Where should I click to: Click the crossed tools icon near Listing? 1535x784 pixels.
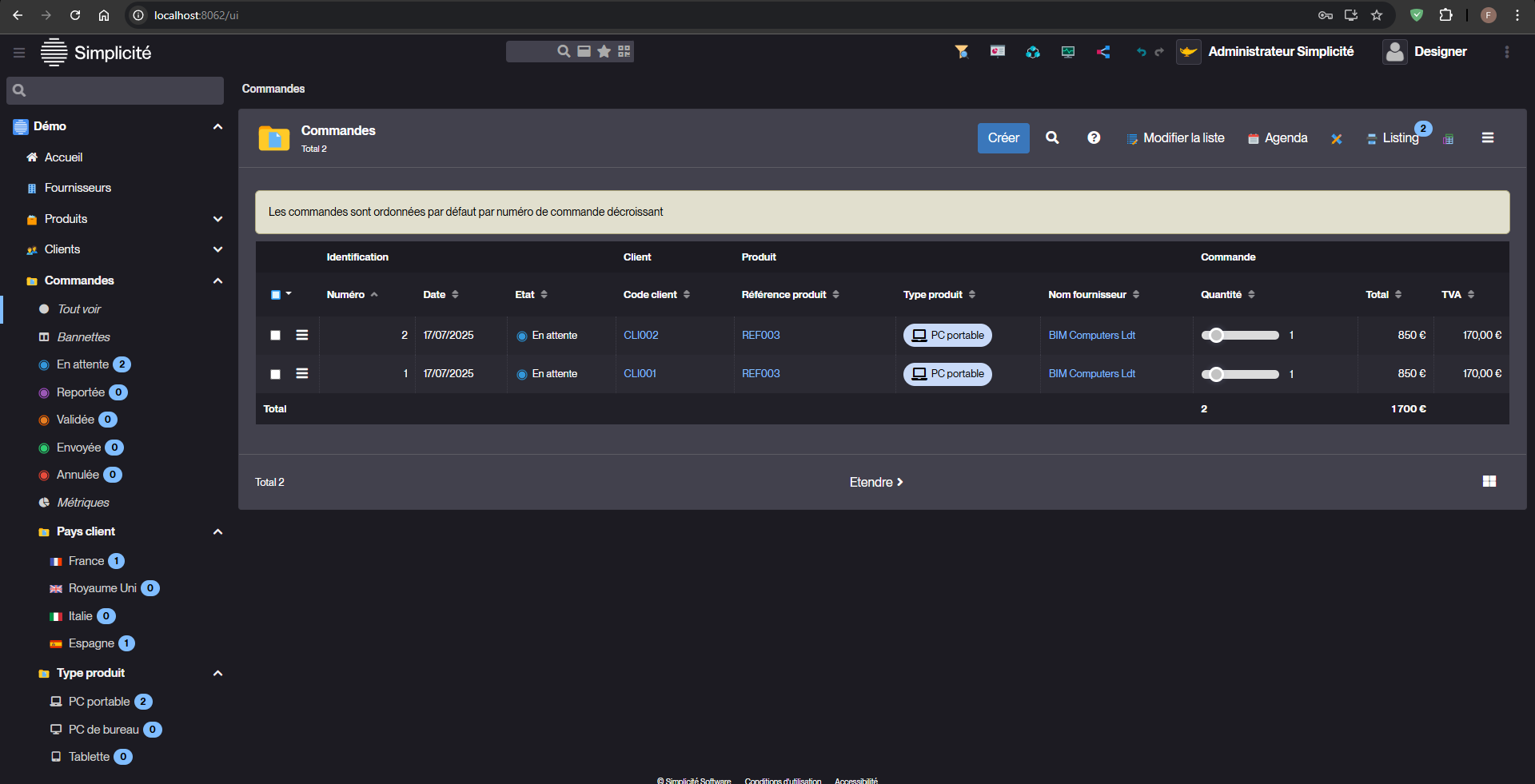1336,138
